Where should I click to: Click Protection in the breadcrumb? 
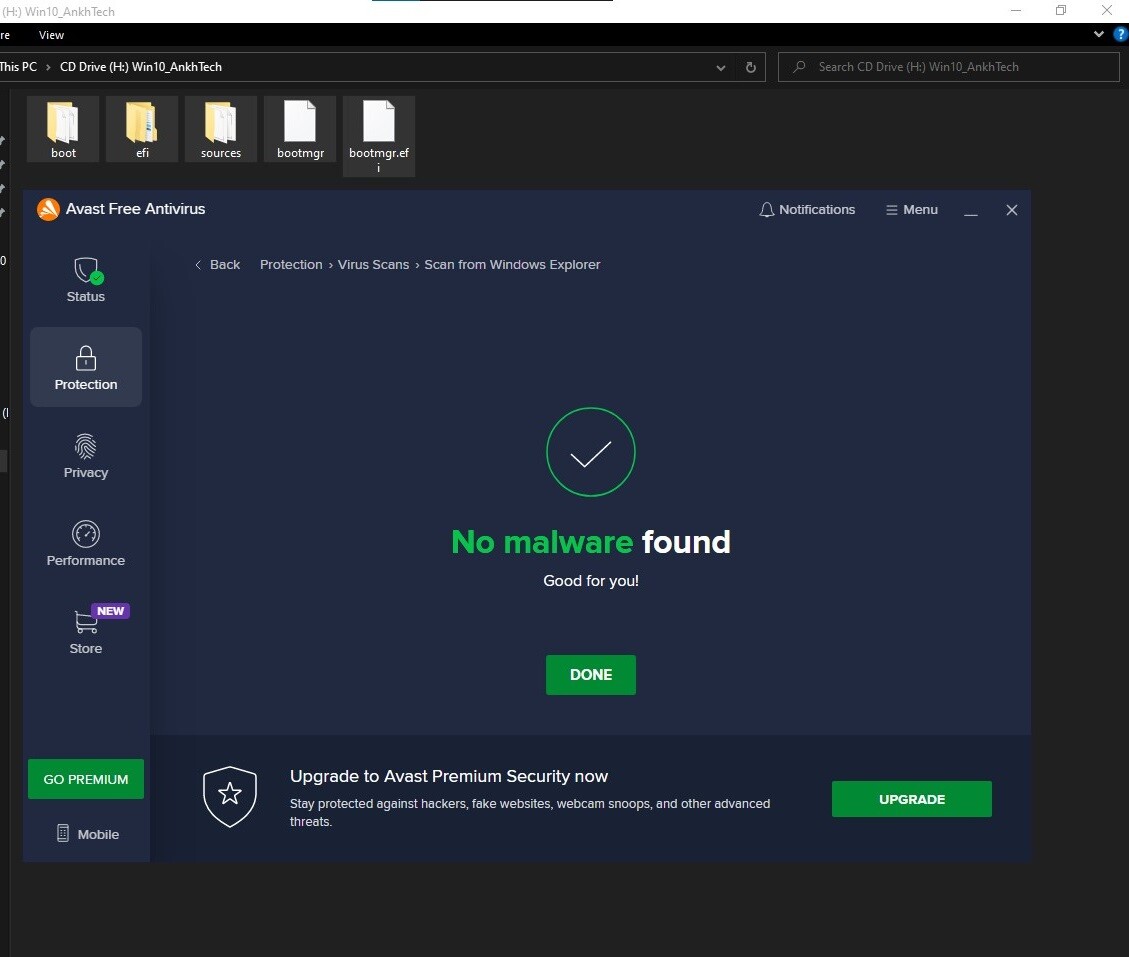pyautogui.click(x=291, y=264)
